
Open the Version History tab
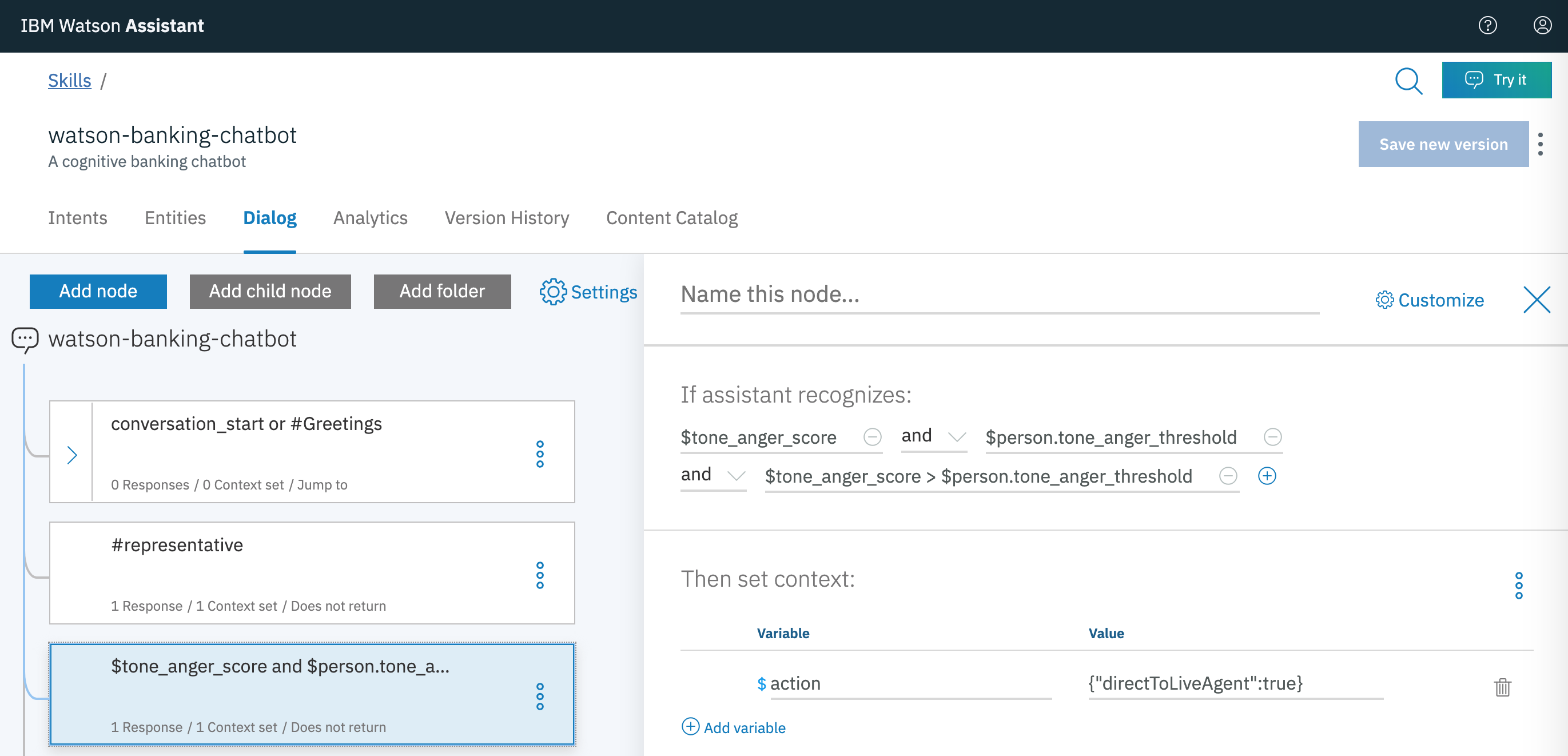point(507,218)
